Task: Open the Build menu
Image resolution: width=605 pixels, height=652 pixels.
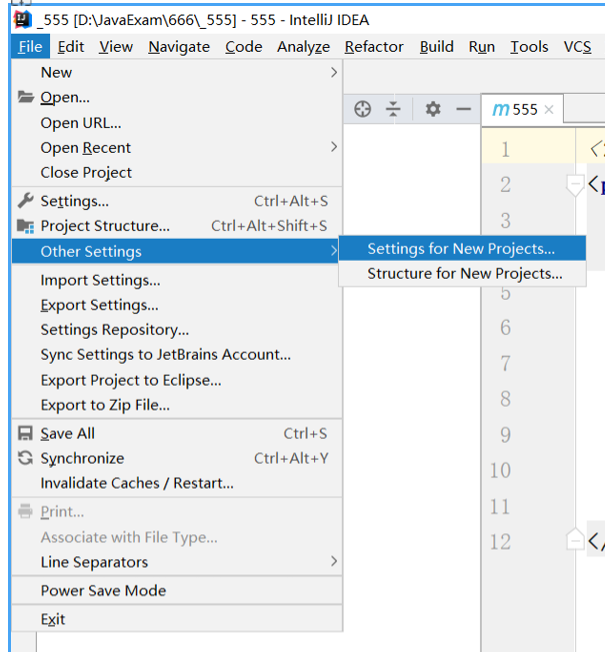Action: [437, 47]
